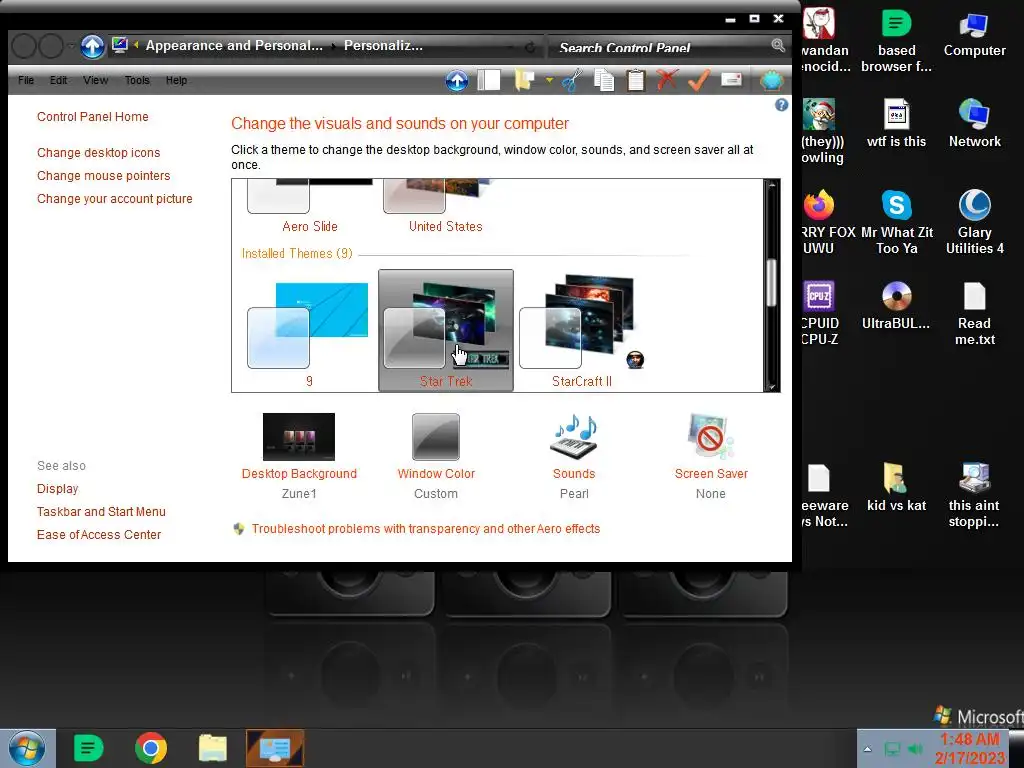Image resolution: width=1024 pixels, height=768 pixels.
Task: Toggle the navigation pane toolbar icon
Action: pyautogui.click(x=488, y=80)
